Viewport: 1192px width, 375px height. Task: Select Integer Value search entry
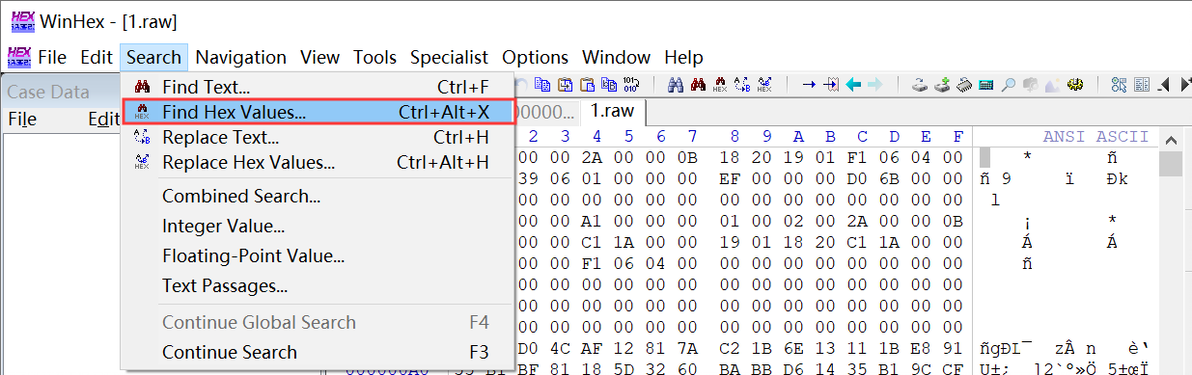[318, 226]
